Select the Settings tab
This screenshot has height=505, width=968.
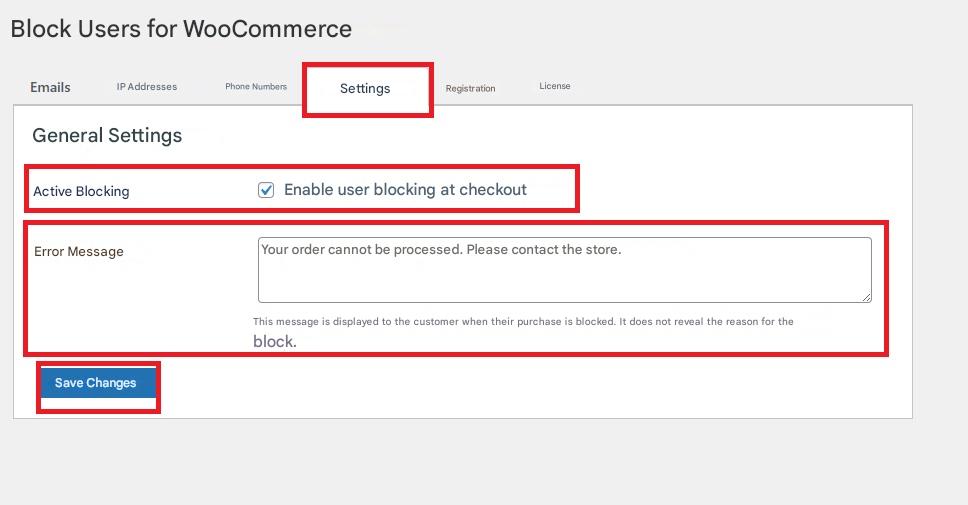click(365, 89)
